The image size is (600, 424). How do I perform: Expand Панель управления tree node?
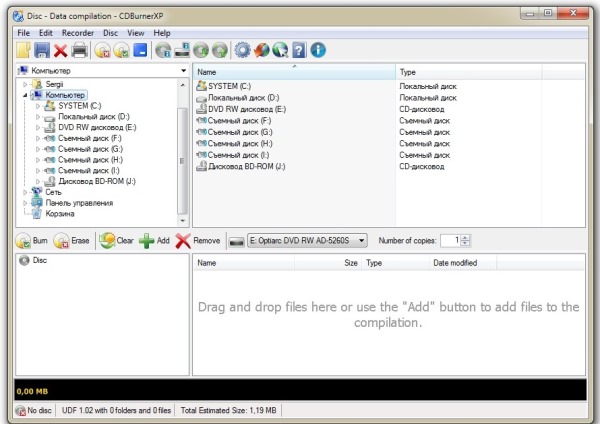tap(25, 203)
